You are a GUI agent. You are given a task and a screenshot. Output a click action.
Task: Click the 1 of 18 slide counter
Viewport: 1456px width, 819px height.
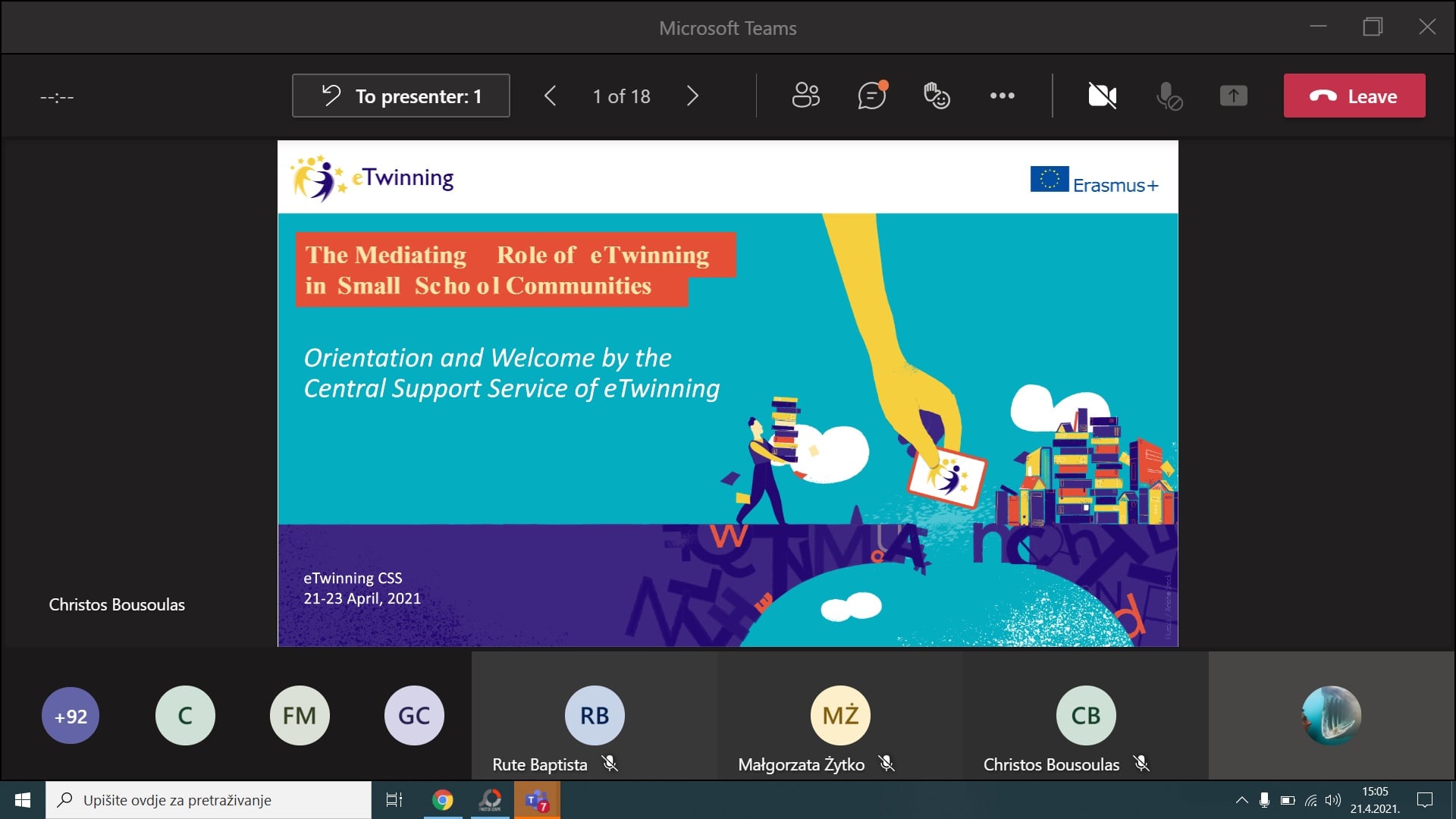[x=621, y=96]
